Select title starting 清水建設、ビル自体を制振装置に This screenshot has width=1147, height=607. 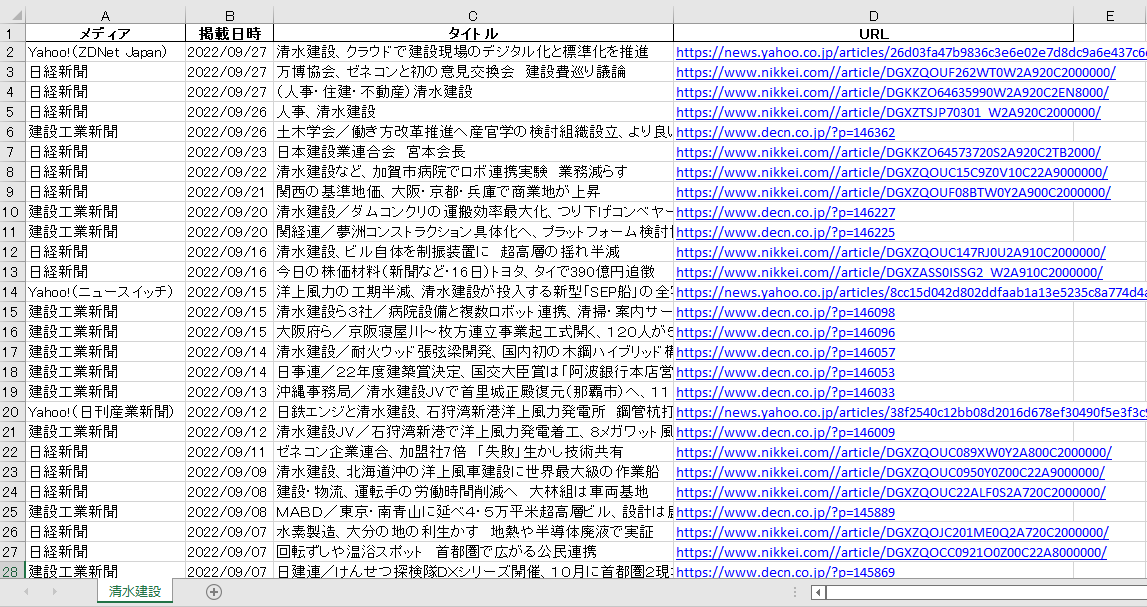[473, 252]
